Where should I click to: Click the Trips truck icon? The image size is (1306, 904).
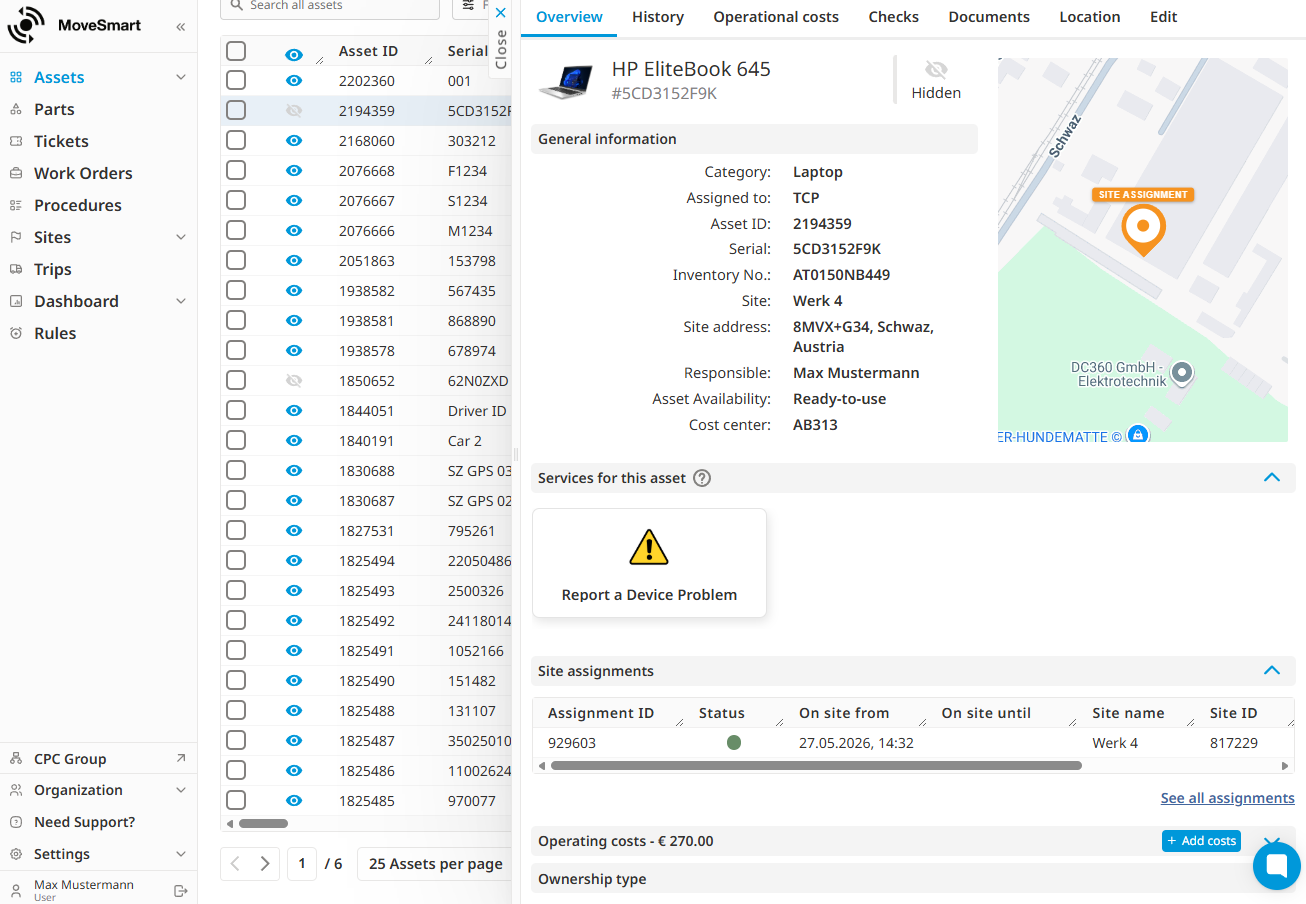coord(16,269)
